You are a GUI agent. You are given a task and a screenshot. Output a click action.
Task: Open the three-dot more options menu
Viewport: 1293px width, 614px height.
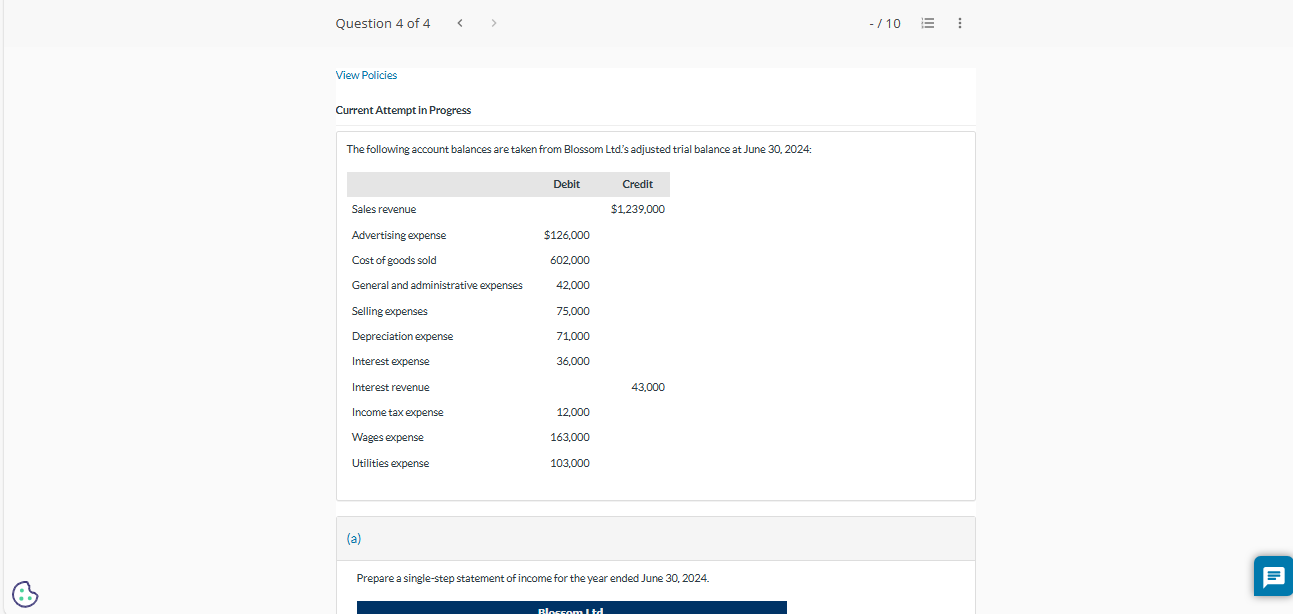(x=959, y=23)
